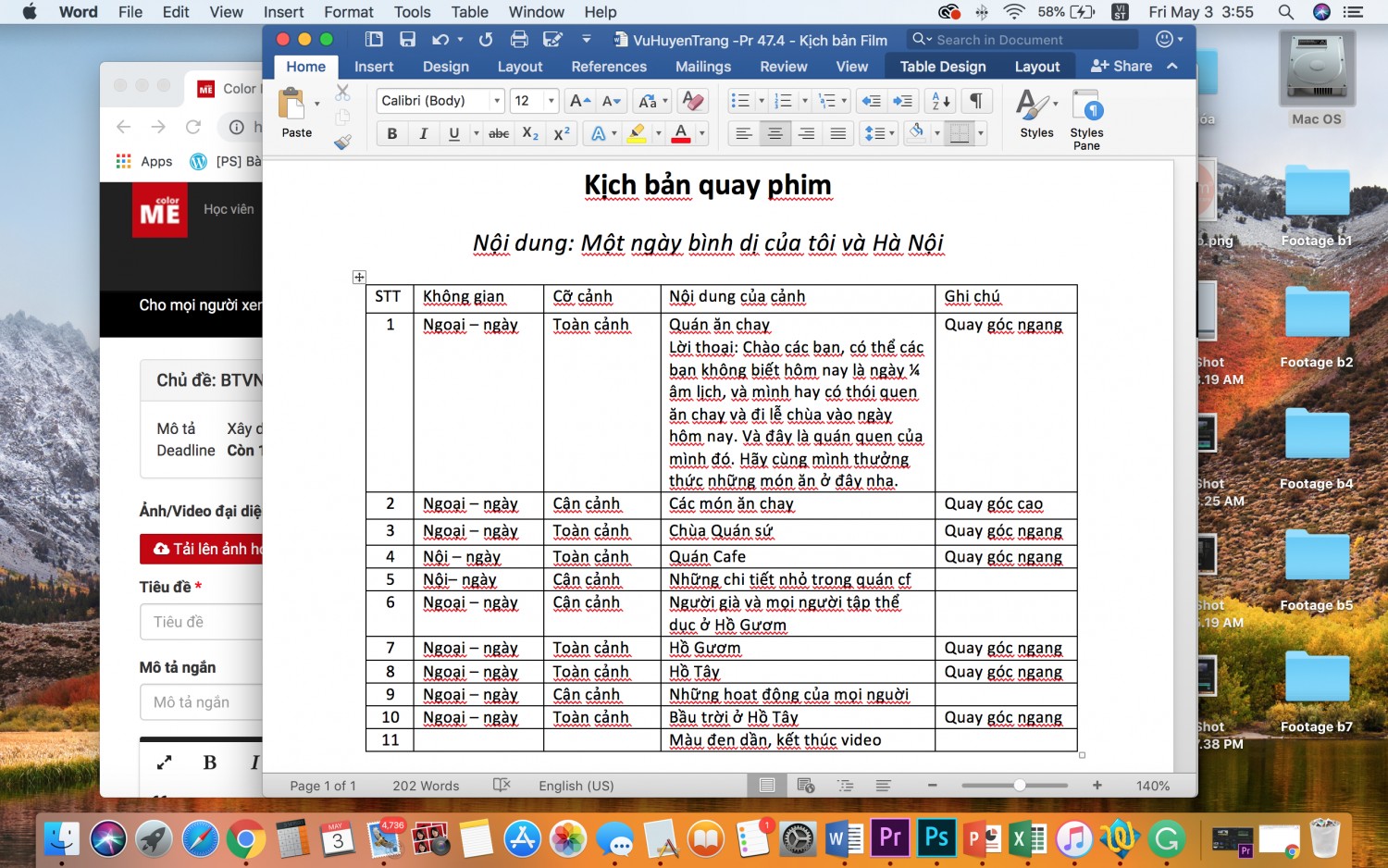This screenshot has height=868, width=1388.
Task: Switch to Print Layout view in status bar
Action: (767, 786)
